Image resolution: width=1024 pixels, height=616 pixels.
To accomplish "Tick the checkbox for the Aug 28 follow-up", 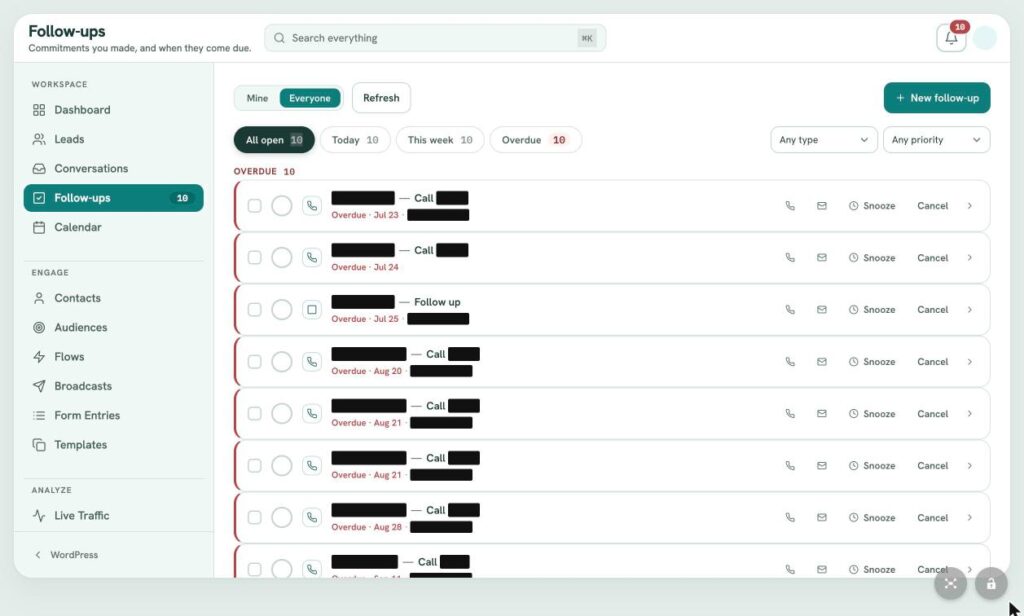I will point(254,517).
